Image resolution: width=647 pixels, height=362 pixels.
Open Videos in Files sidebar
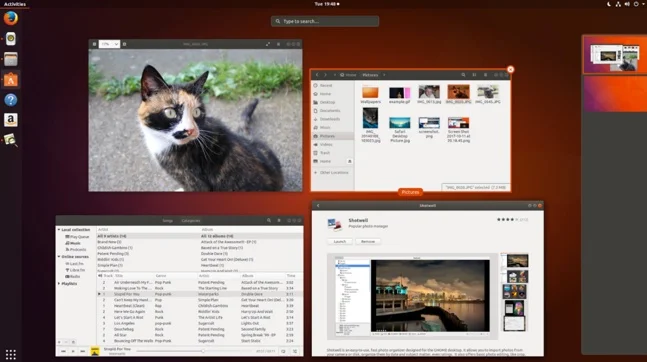point(333,144)
